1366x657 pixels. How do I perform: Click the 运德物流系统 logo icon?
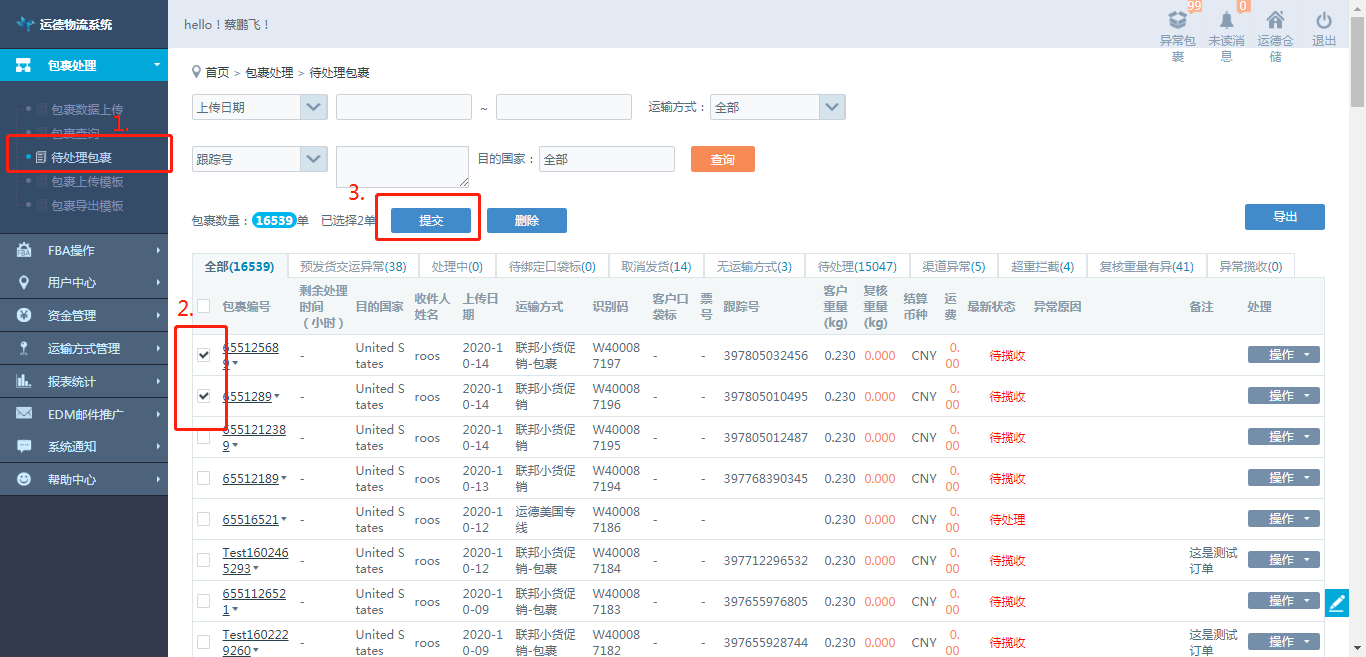click(25, 24)
